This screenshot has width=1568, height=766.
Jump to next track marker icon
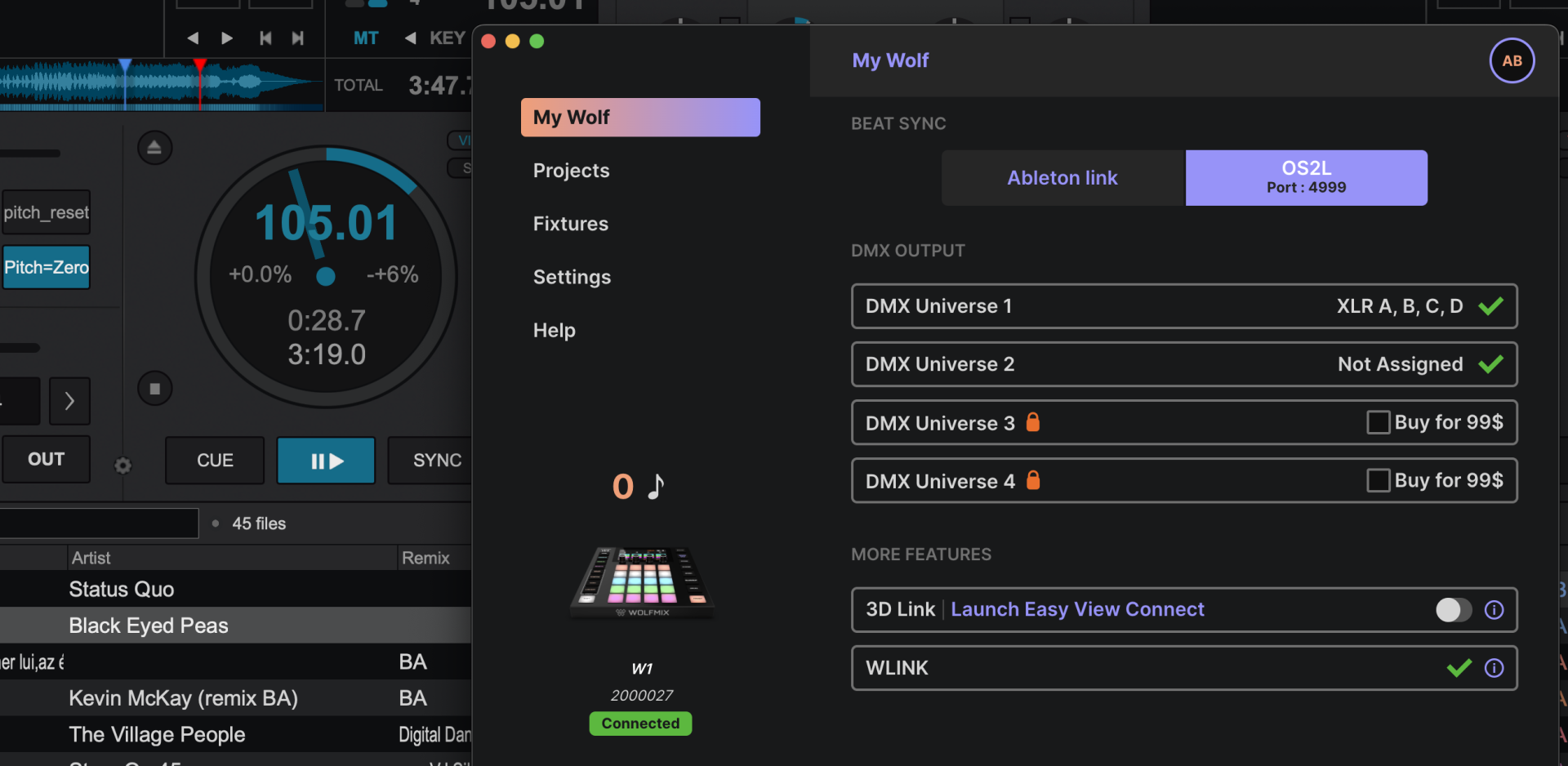click(x=298, y=38)
